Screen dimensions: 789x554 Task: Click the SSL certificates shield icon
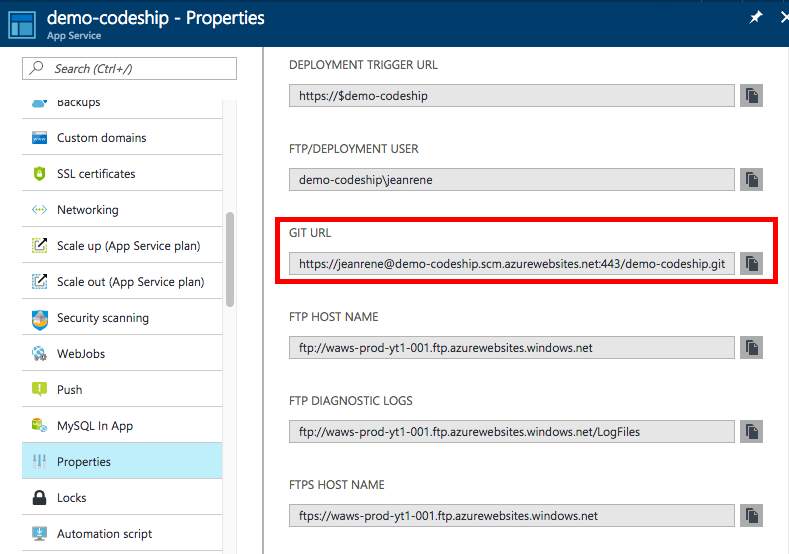(x=39, y=174)
